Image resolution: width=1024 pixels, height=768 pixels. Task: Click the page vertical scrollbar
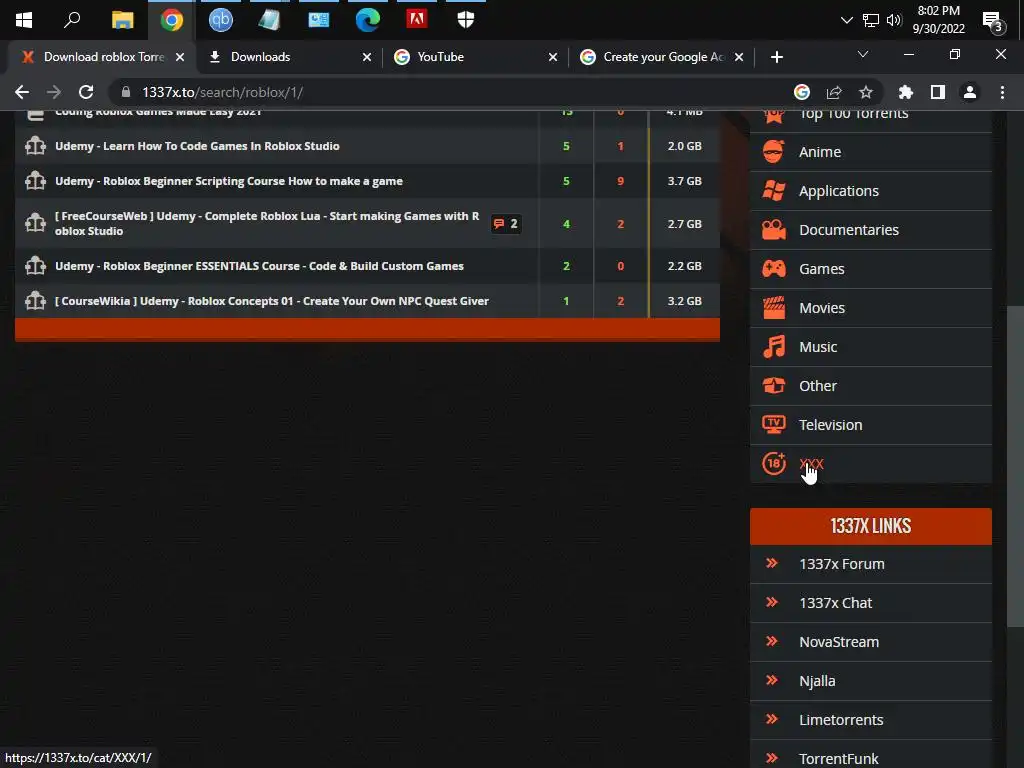pyautogui.click(x=1015, y=466)
